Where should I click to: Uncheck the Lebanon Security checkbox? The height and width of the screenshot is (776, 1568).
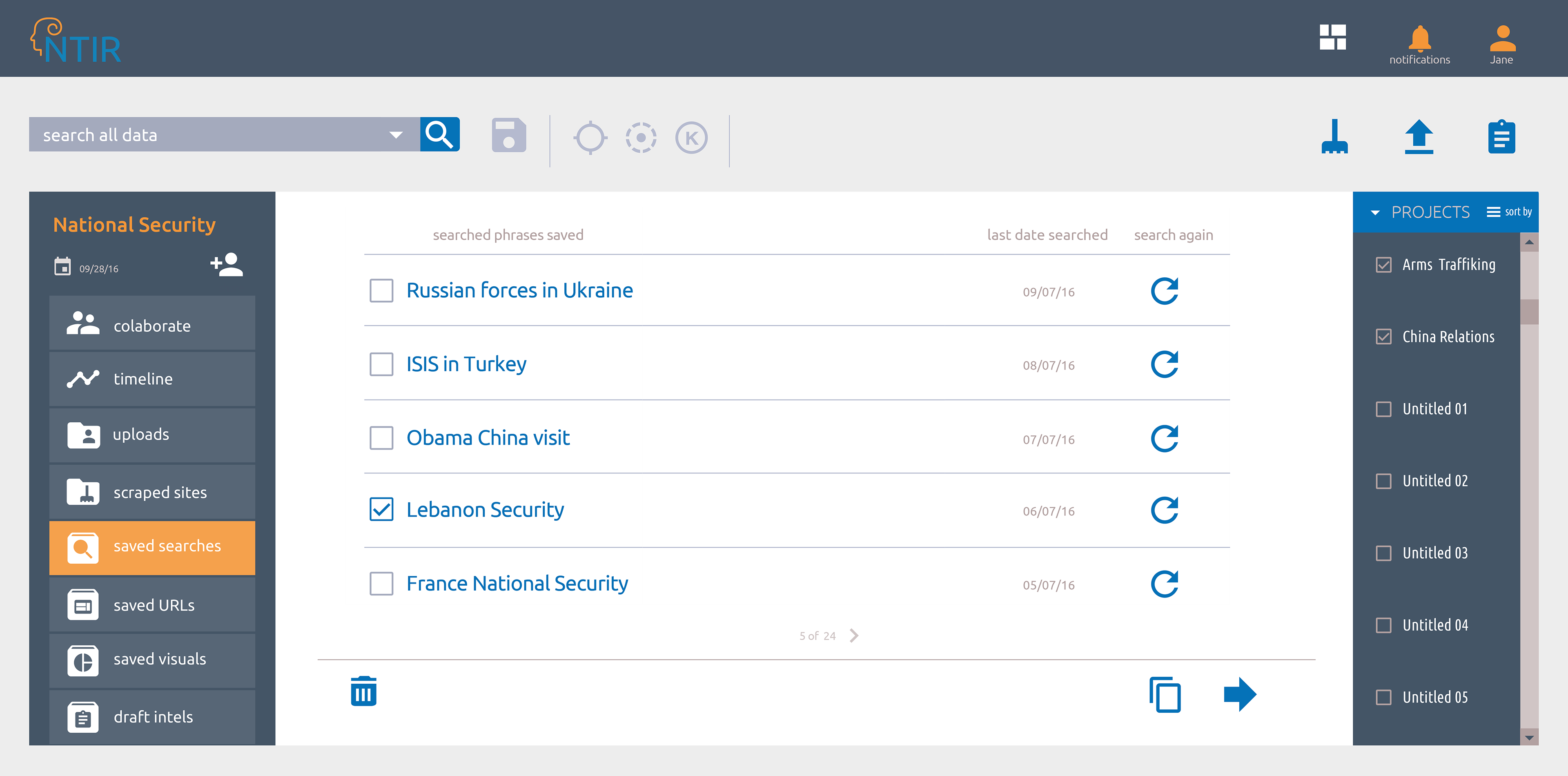click(381, 509)
